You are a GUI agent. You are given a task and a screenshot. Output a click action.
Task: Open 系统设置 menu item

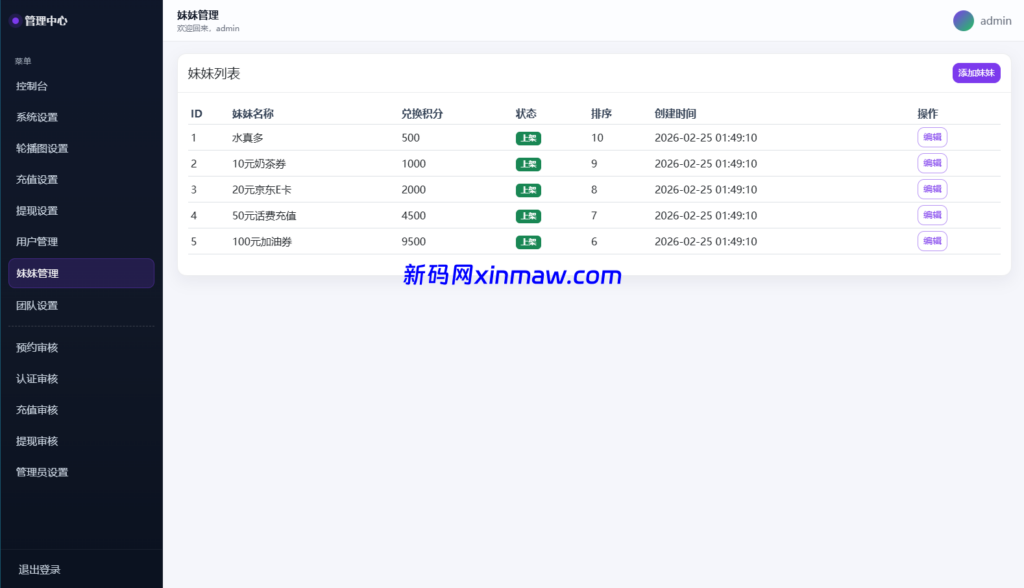click(37, 118)
